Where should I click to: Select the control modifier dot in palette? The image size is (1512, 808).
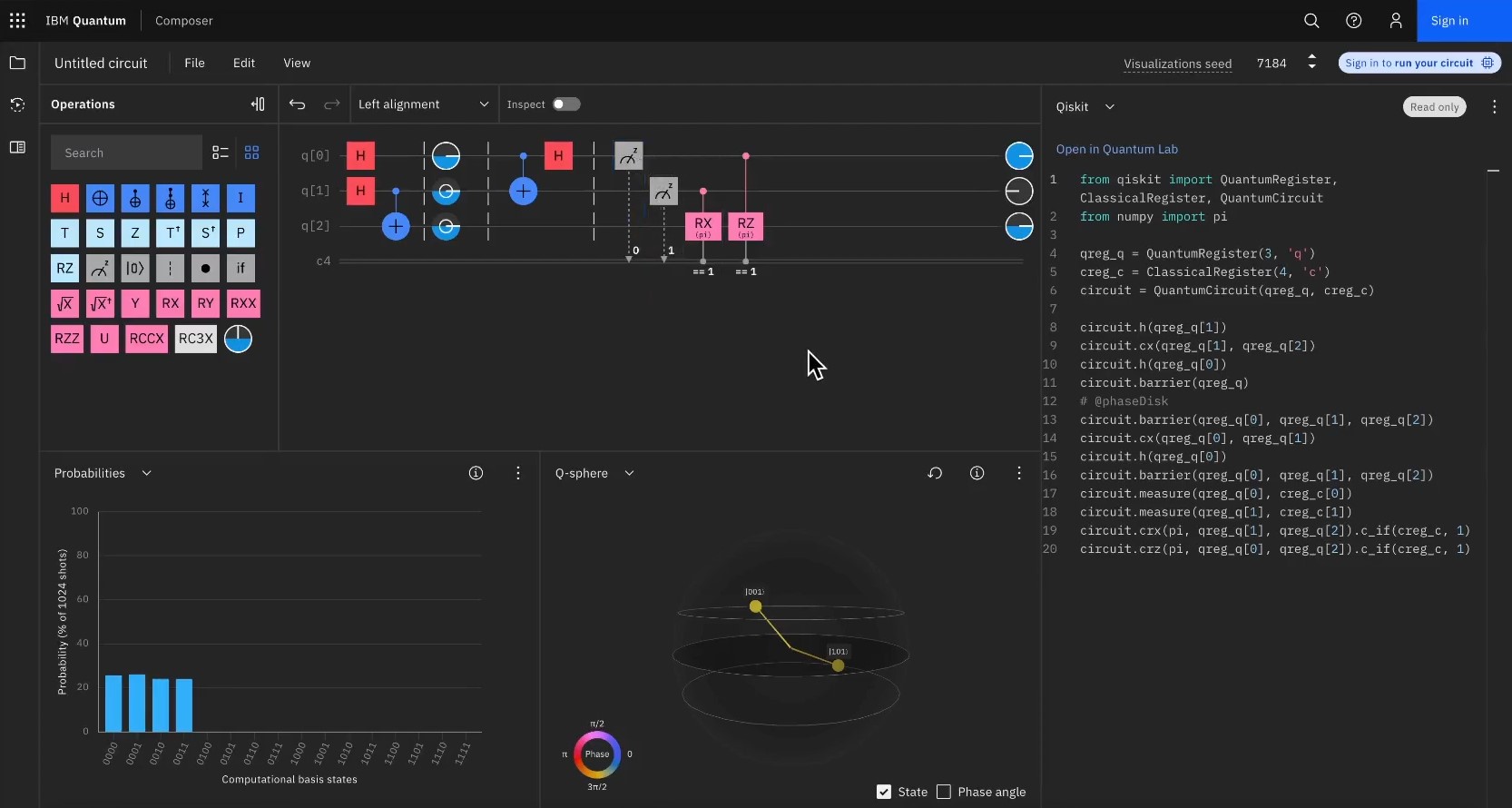tap(205, 269)
